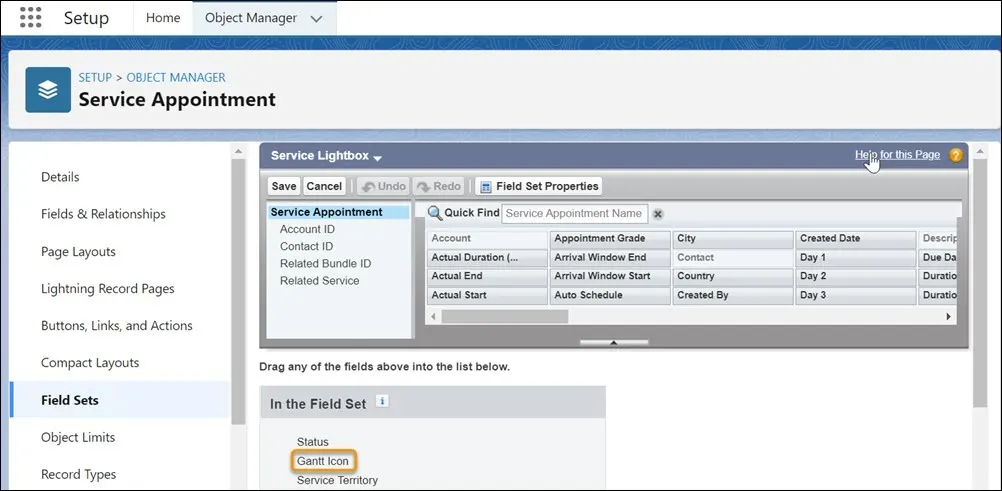Select Contact ID in the object tree

coord(306,246)
